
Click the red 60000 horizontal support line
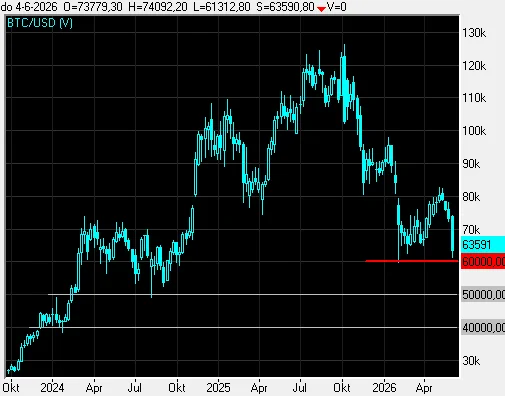click(412, 261)
